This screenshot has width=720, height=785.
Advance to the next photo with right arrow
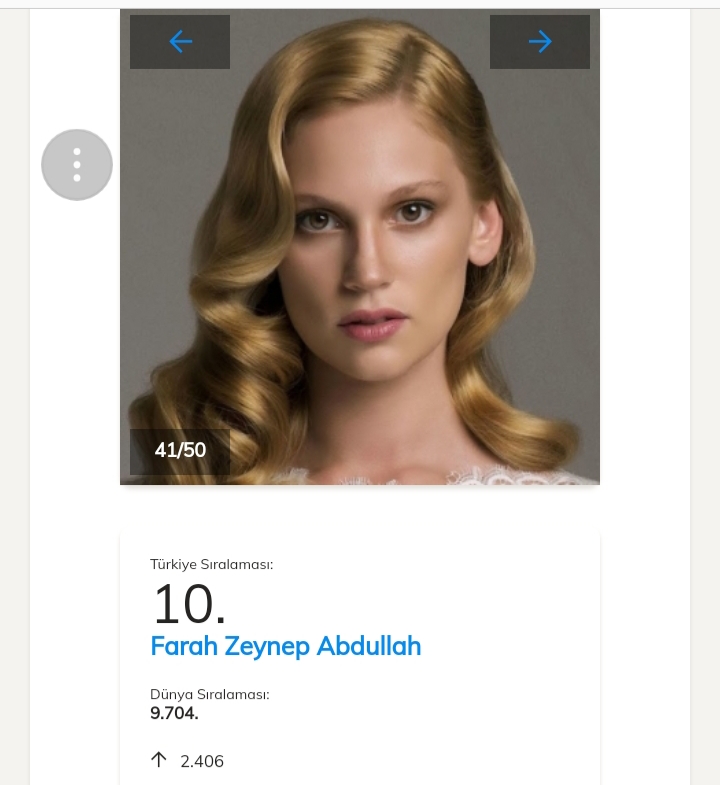click(x=540, y=41)
